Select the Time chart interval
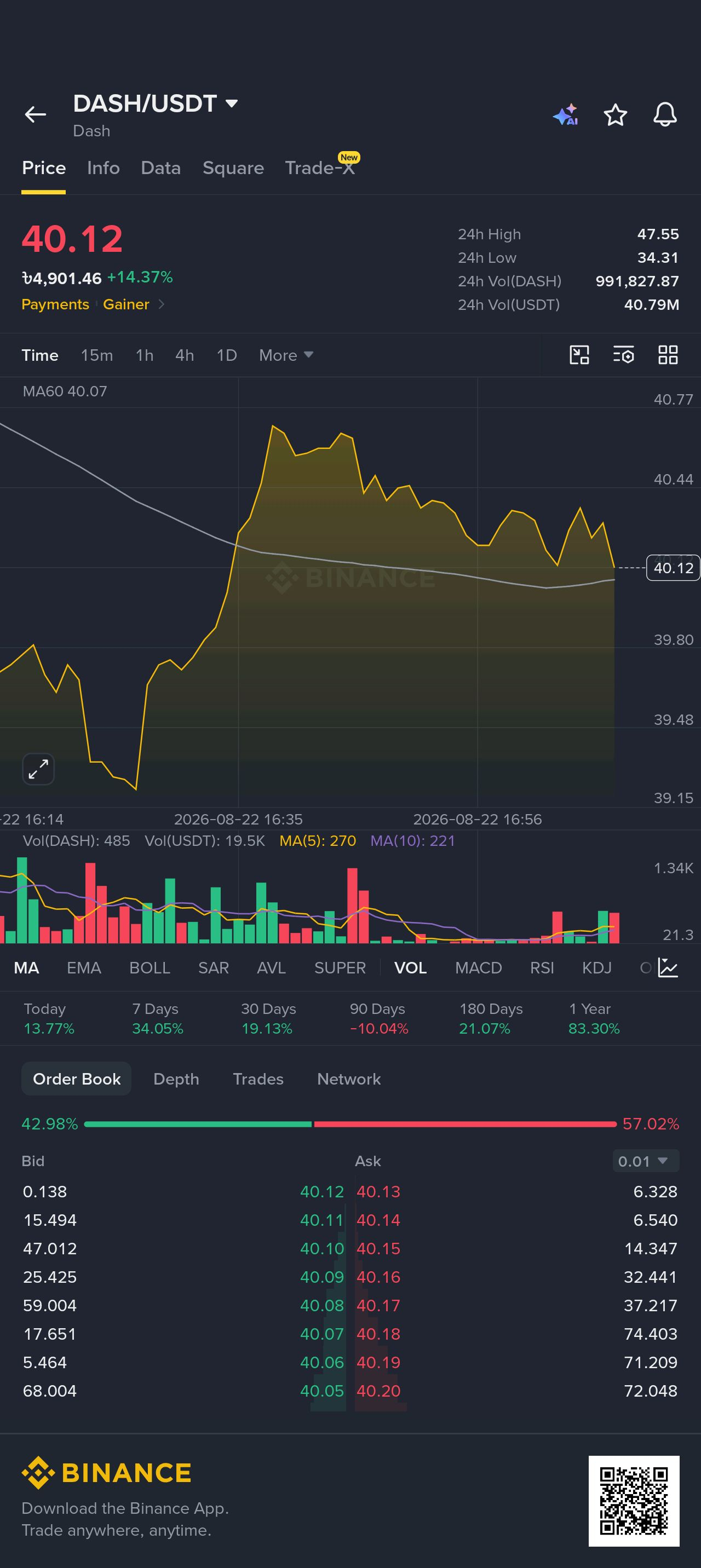The height and width of the screenshot is (1568, 701). coord(40,355)
